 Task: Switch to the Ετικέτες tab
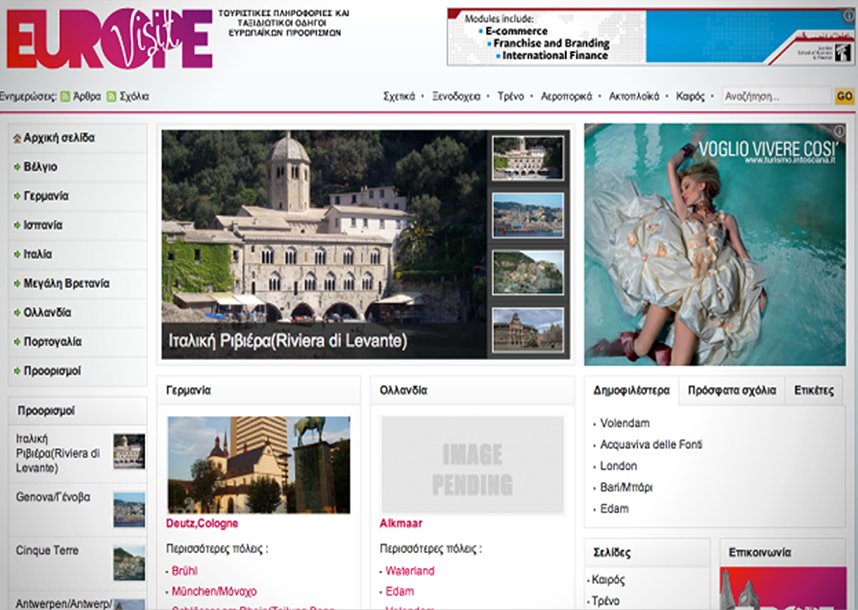tap(814, 391)
